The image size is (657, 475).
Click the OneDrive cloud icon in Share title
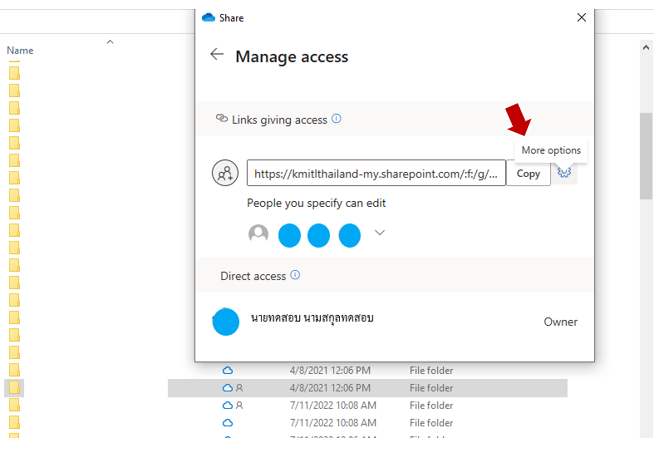208,18
